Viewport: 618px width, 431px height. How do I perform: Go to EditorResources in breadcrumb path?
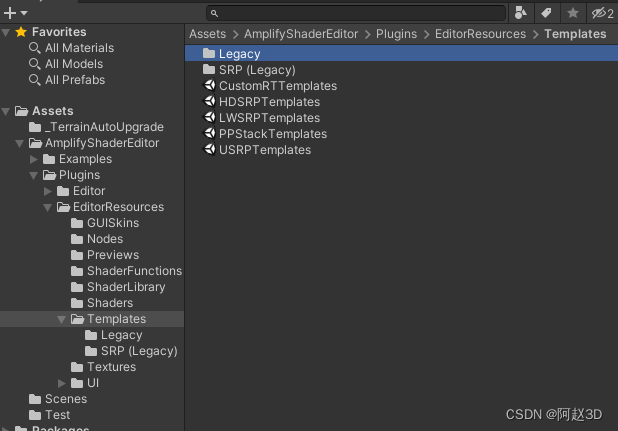[480, 34]
